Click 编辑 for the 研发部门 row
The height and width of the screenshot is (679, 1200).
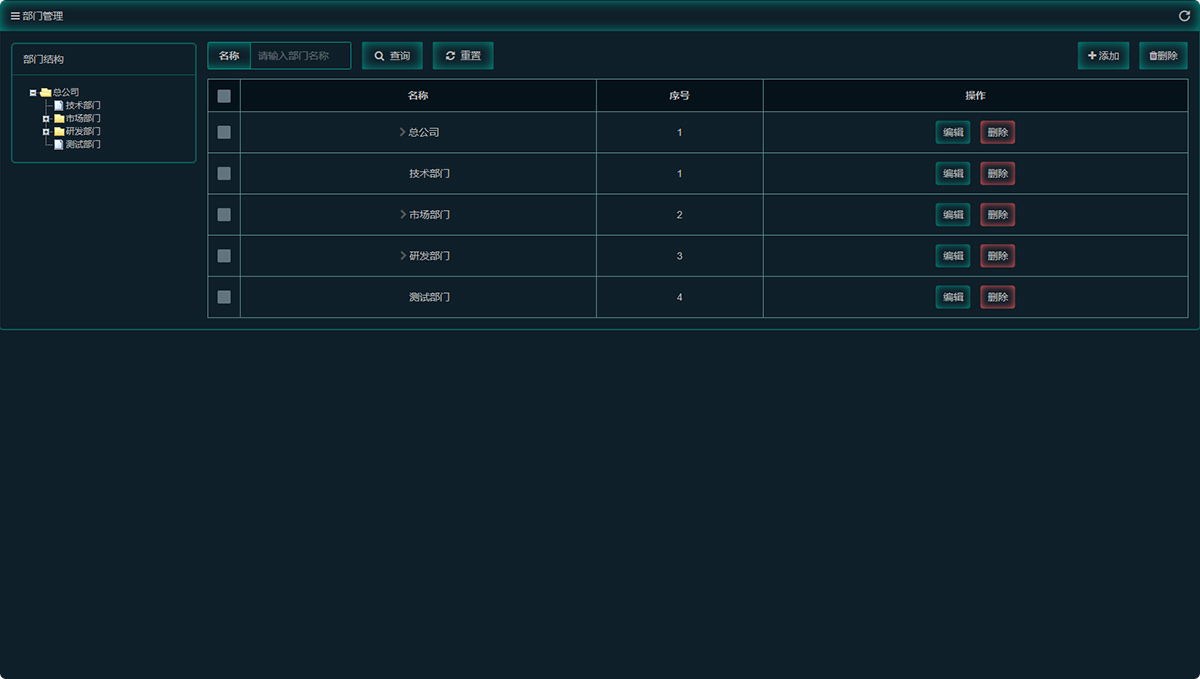click(x=953, y=256)
